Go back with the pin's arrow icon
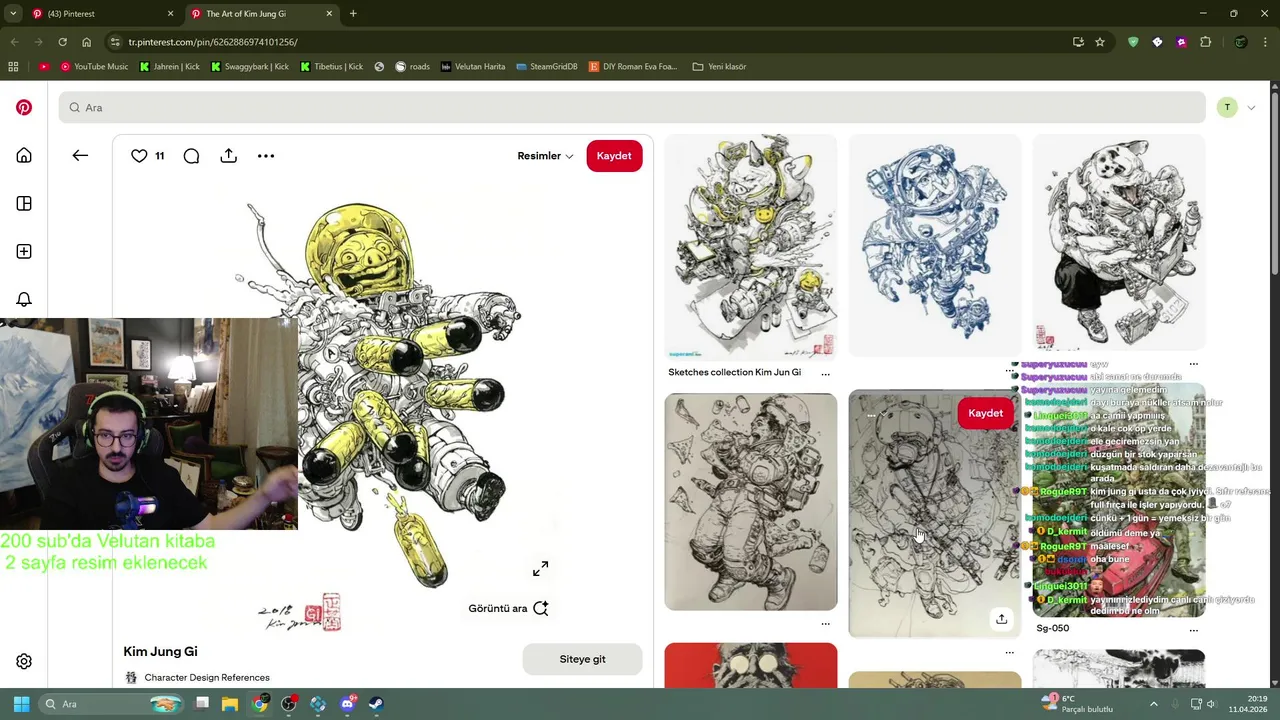This screenshot has width=1280, height=720. click(x=80, y=155)
